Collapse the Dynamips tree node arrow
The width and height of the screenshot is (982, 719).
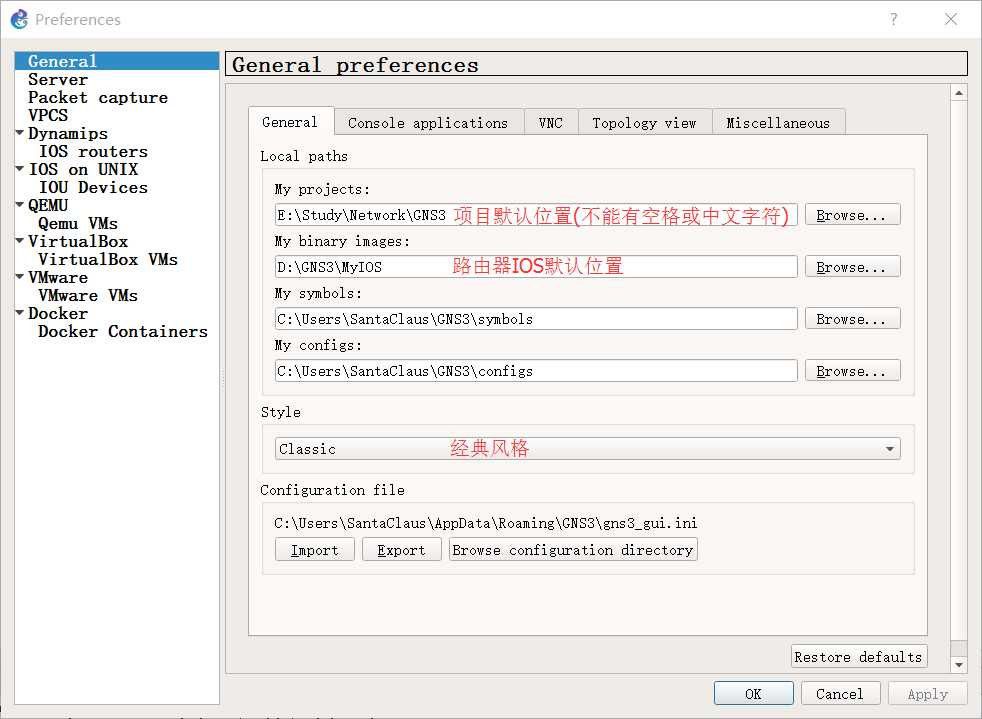pos(20,133)
